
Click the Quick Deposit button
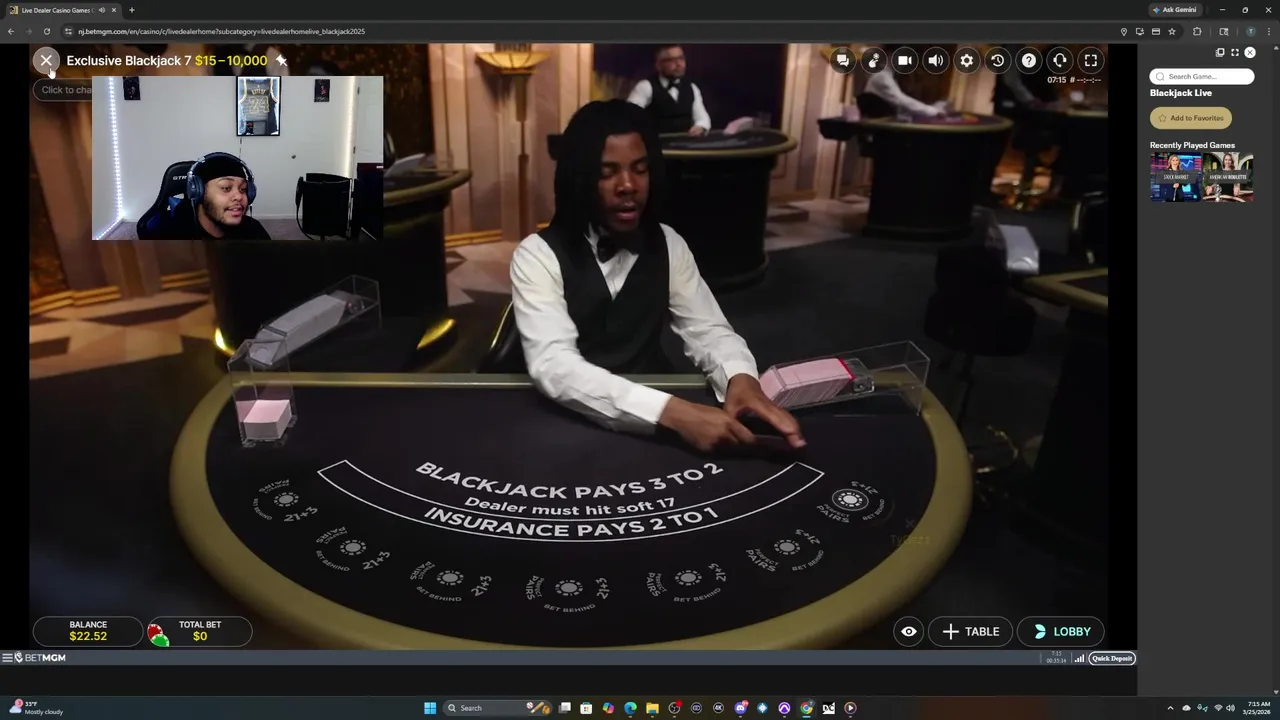[x=1112, y=658]
